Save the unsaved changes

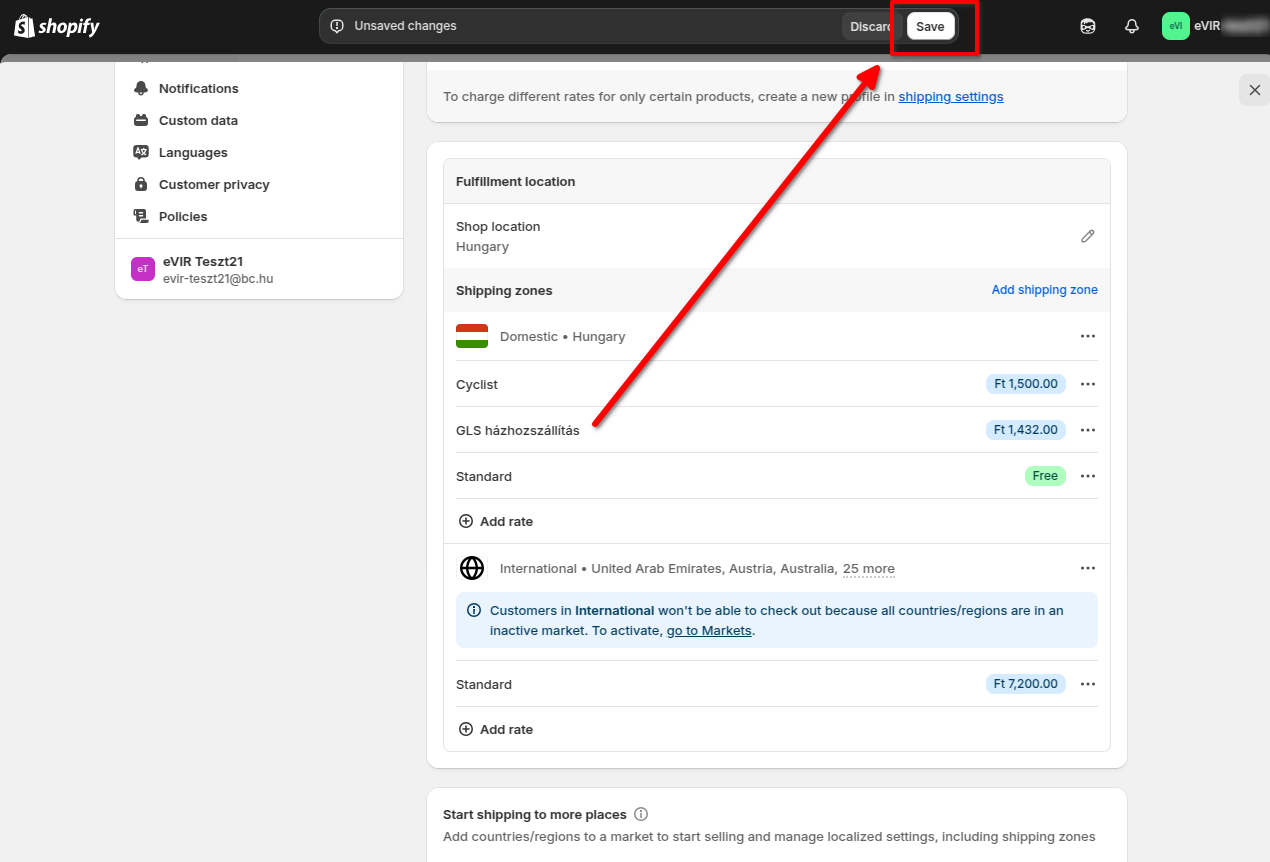[x=930, y=27]
